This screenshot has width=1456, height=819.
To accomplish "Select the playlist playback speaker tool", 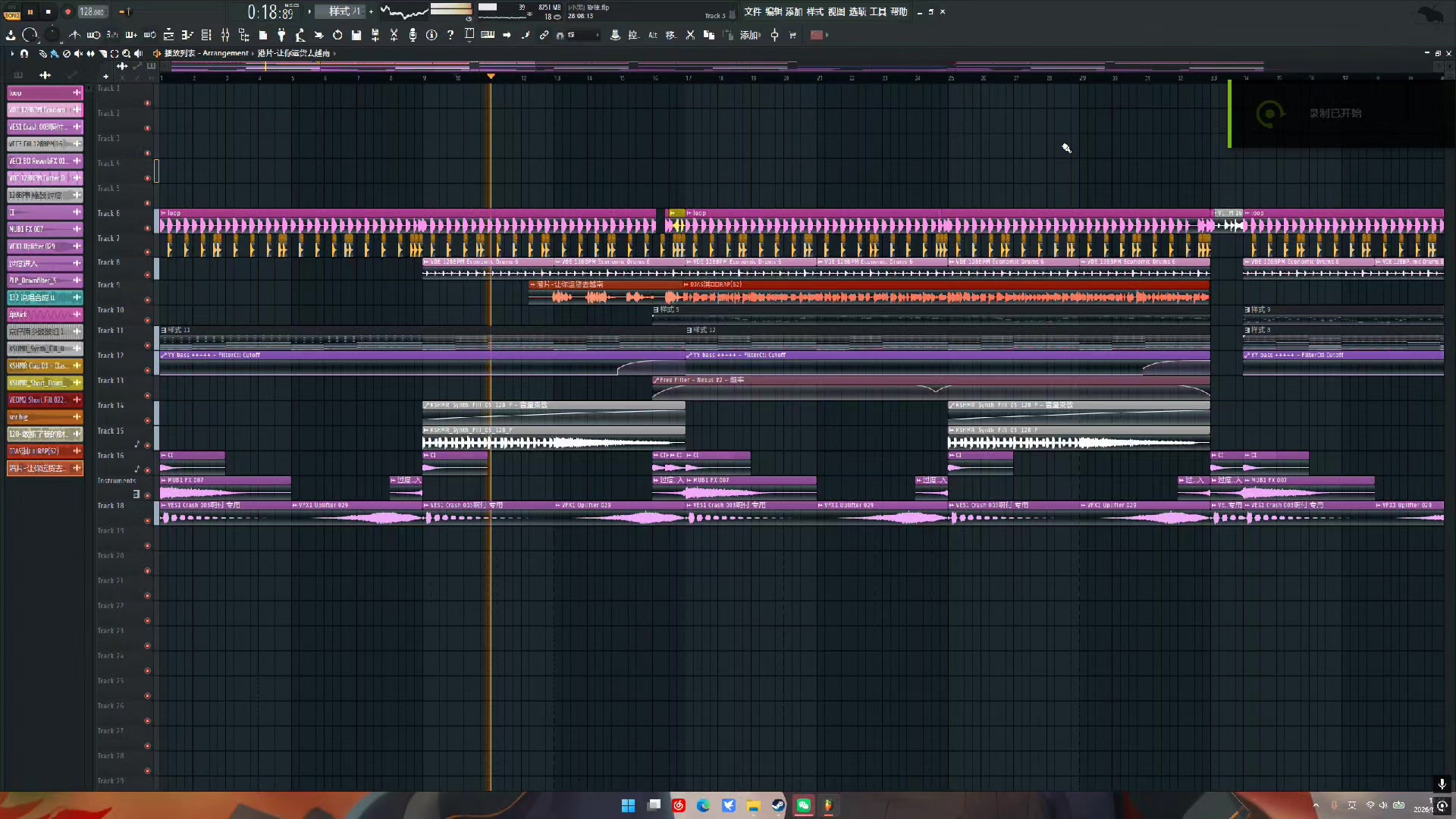I will [139, 54].
